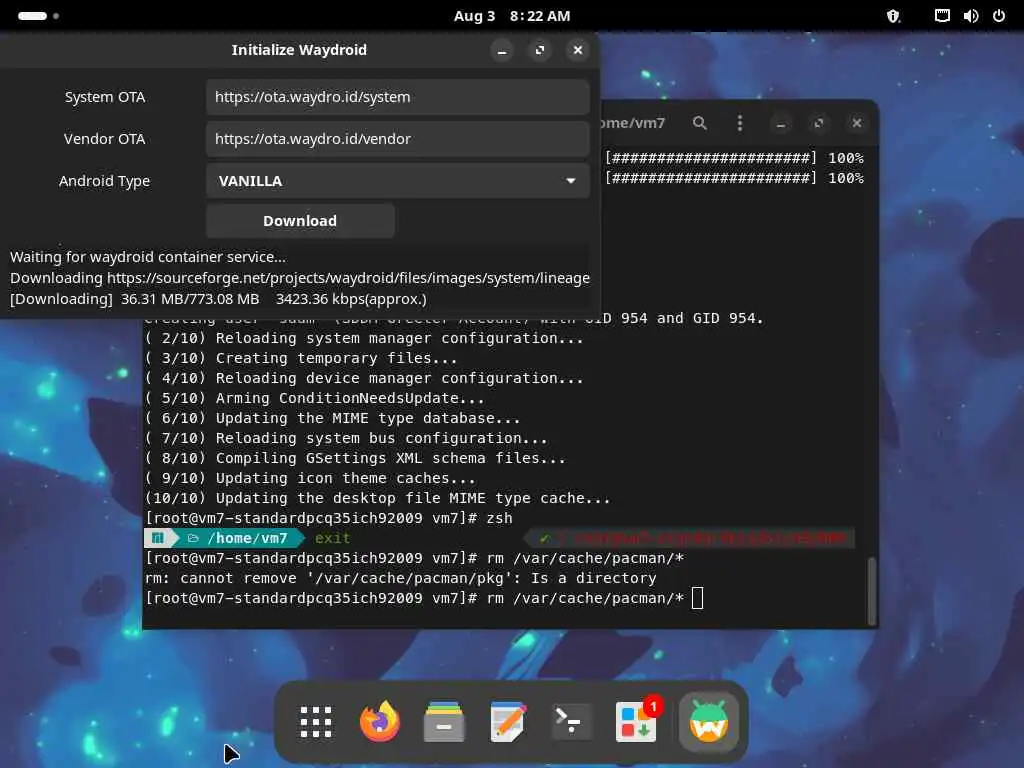Screen dimensions: 1024x768
Task: Focus the Vendor OTA URL field
Action: click(398, 139)
